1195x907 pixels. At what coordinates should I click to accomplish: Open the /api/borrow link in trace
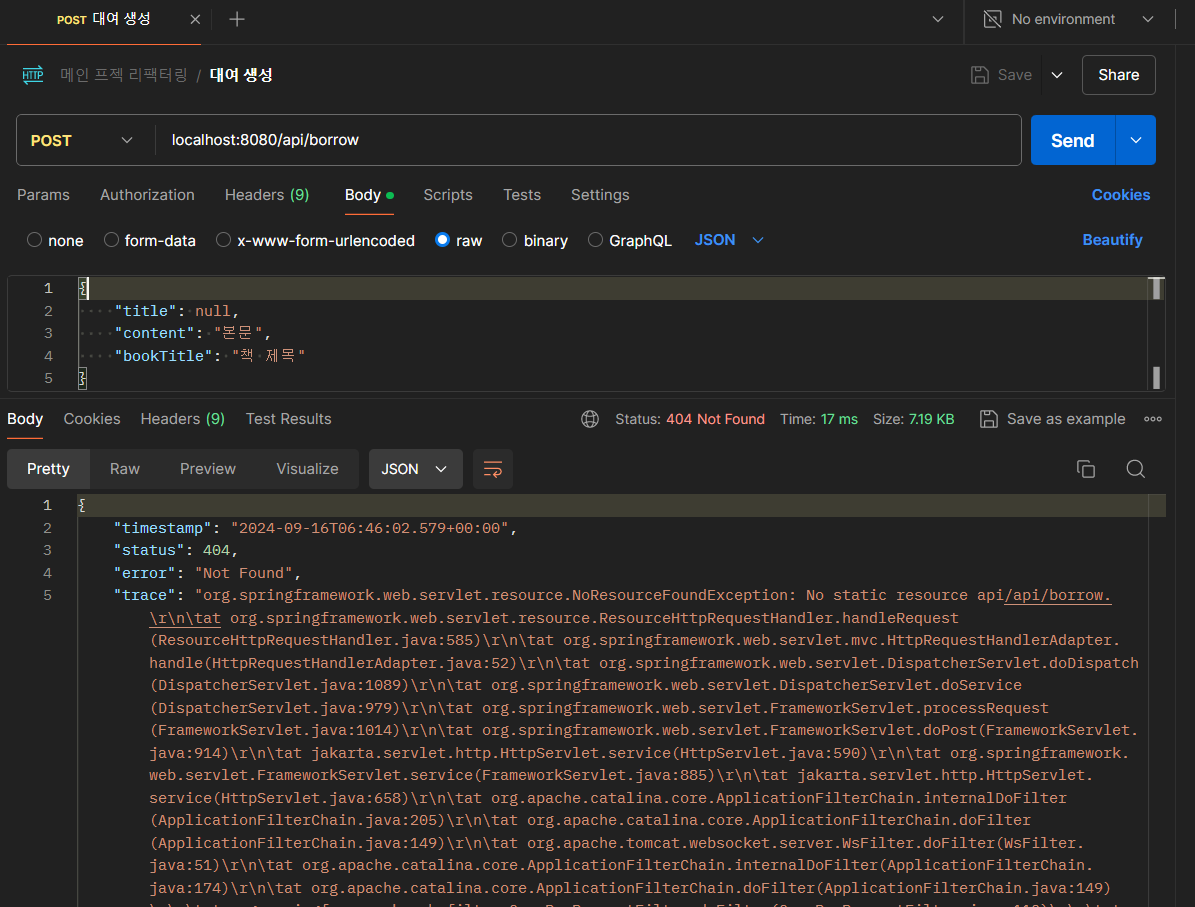click(1058, 595)
